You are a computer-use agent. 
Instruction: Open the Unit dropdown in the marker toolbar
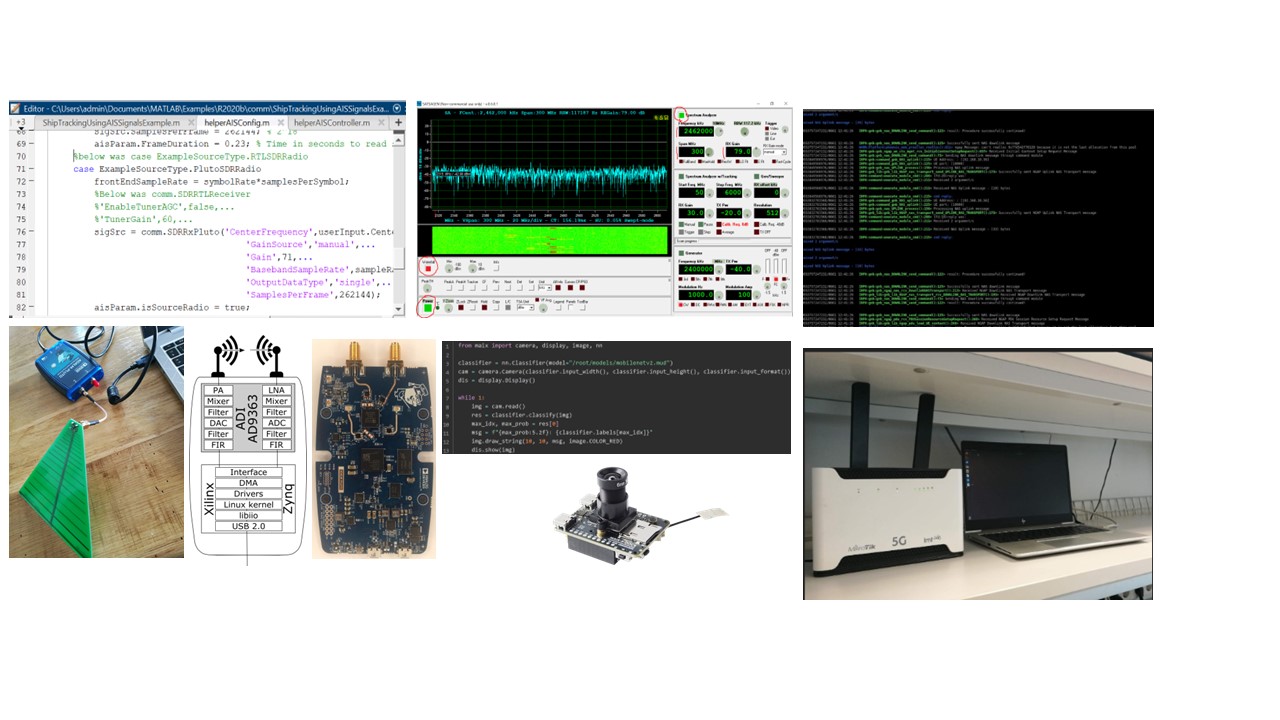click(x=545, y=288)
